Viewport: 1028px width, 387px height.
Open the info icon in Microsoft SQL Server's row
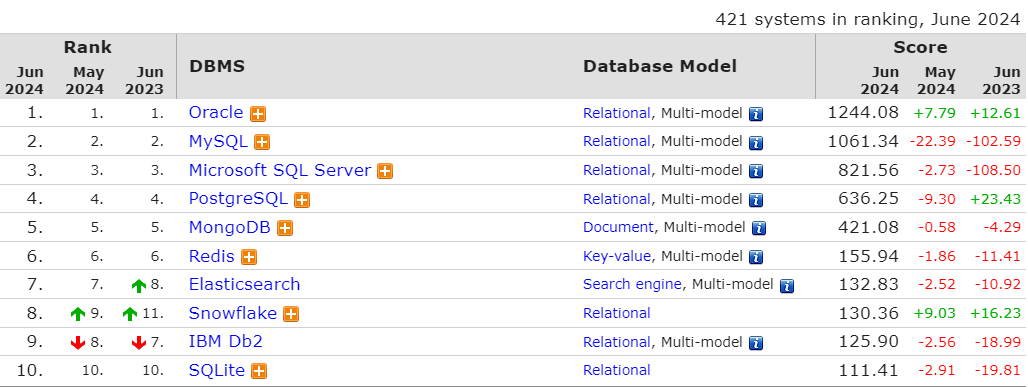pos(756,171)
